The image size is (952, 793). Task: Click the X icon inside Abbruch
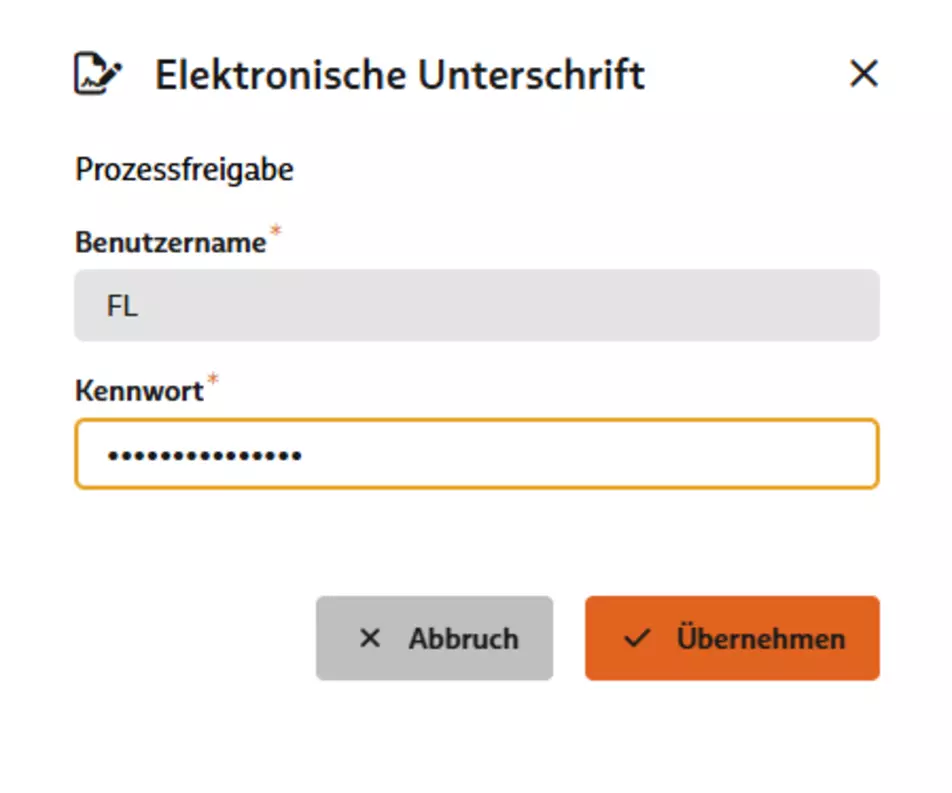point(370,638)
